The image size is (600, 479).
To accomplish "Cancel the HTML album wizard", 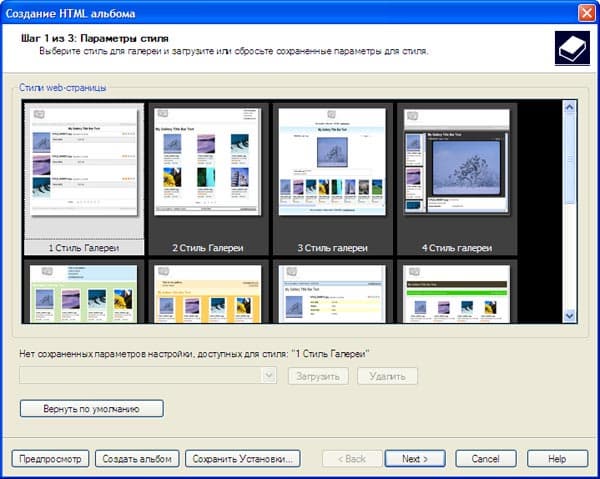I will [x=486, y=459].
